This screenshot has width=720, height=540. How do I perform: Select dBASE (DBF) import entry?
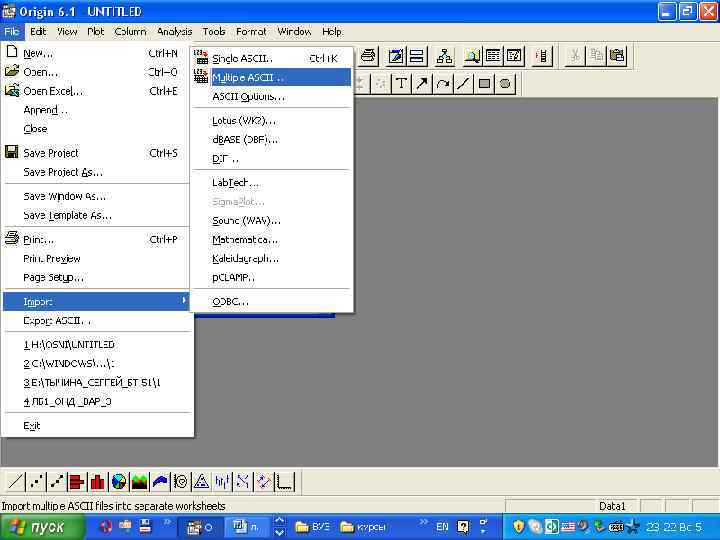[x=272, y=140]
